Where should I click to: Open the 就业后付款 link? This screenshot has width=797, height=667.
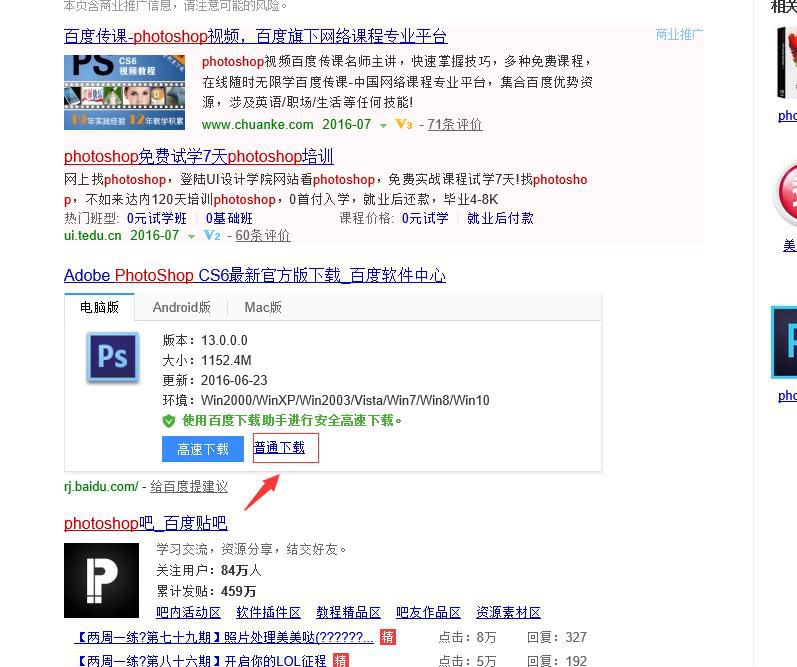tap(500, 218)
